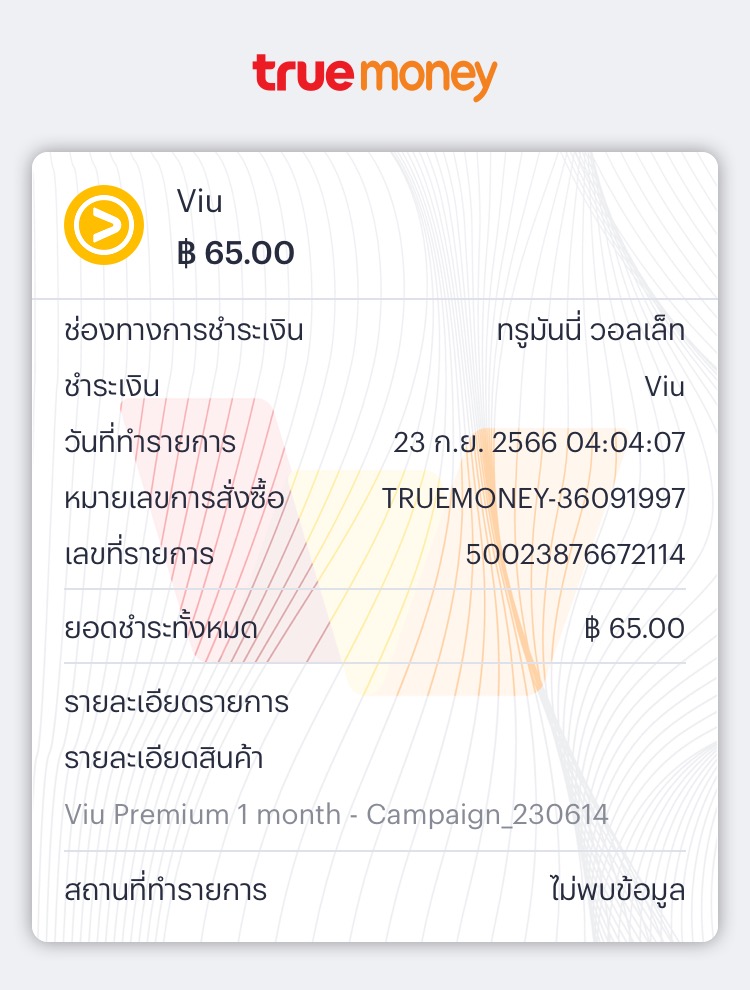
Task: Click the รายละเอียดรายการ heading
Action: point(176,702)
